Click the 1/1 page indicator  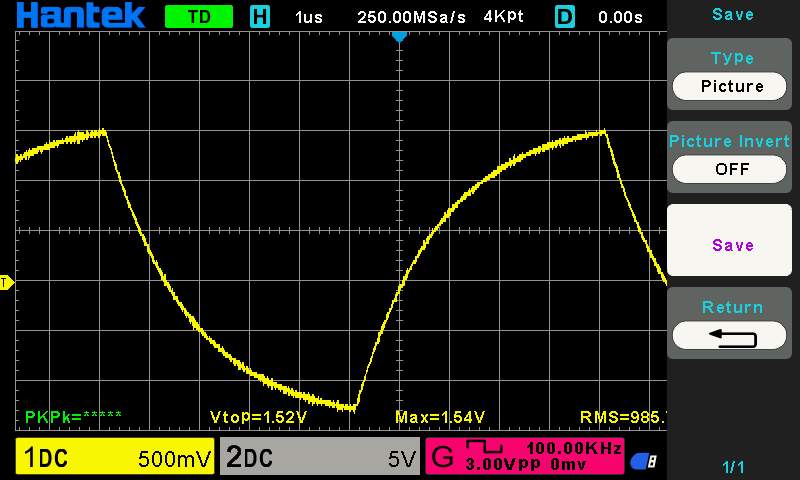pos(733,467)
